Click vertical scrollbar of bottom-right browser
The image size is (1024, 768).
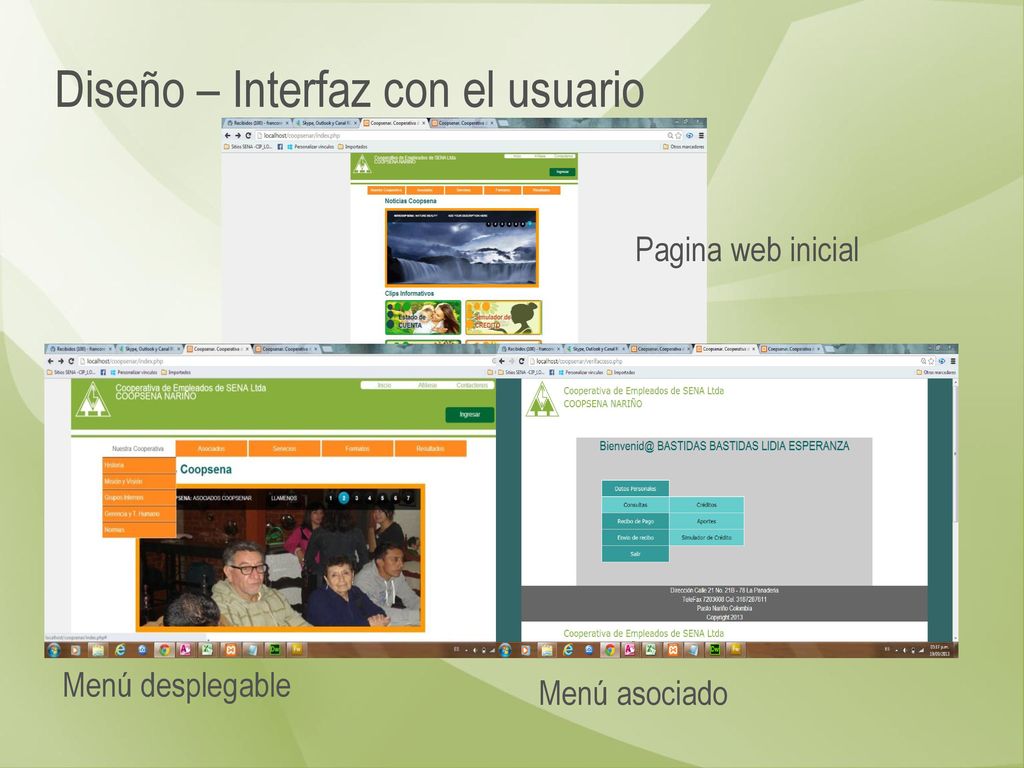point(955,509)
